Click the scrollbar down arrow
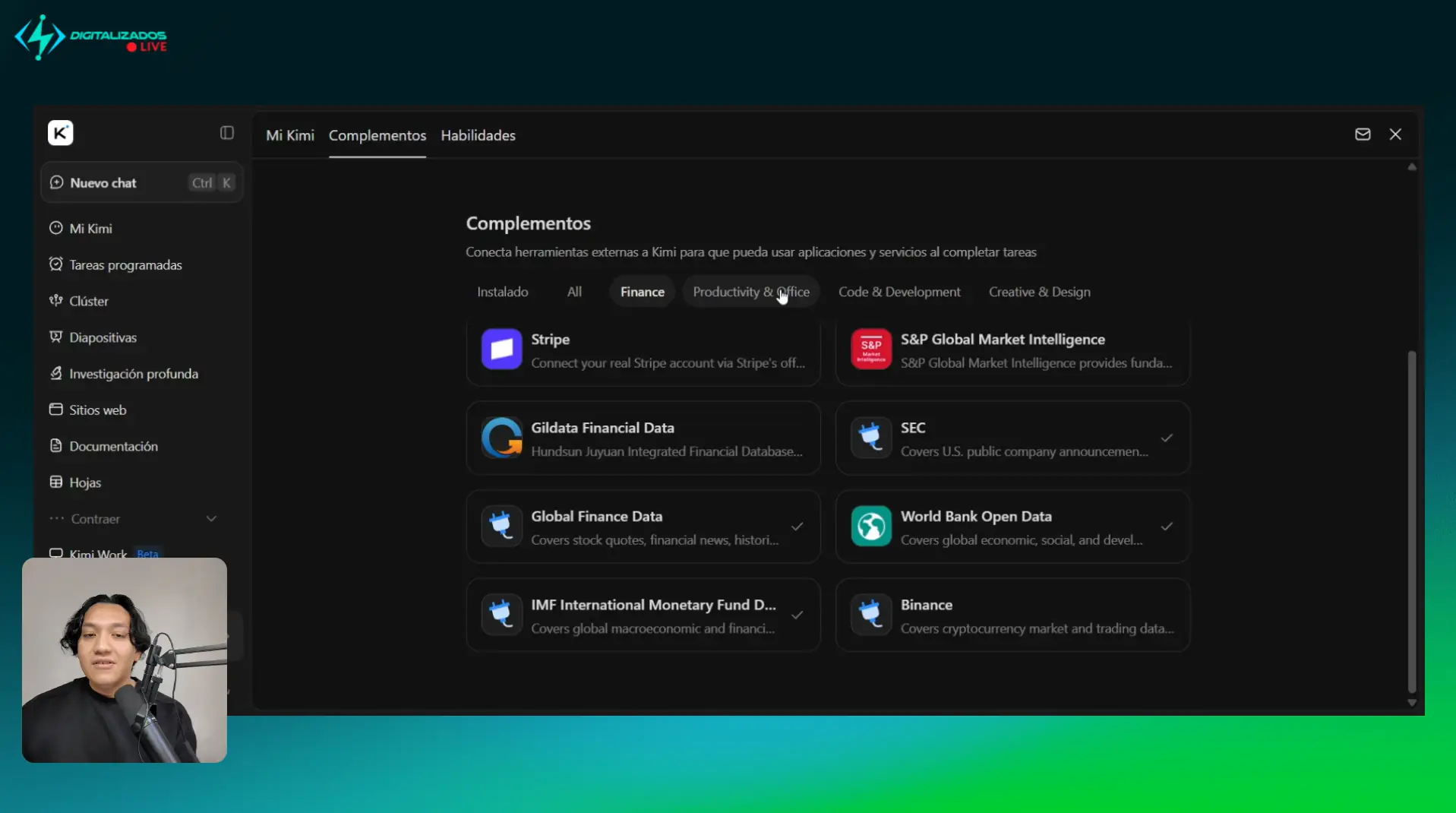Screen dimensions: 1456x813 tap(1412, 703)
